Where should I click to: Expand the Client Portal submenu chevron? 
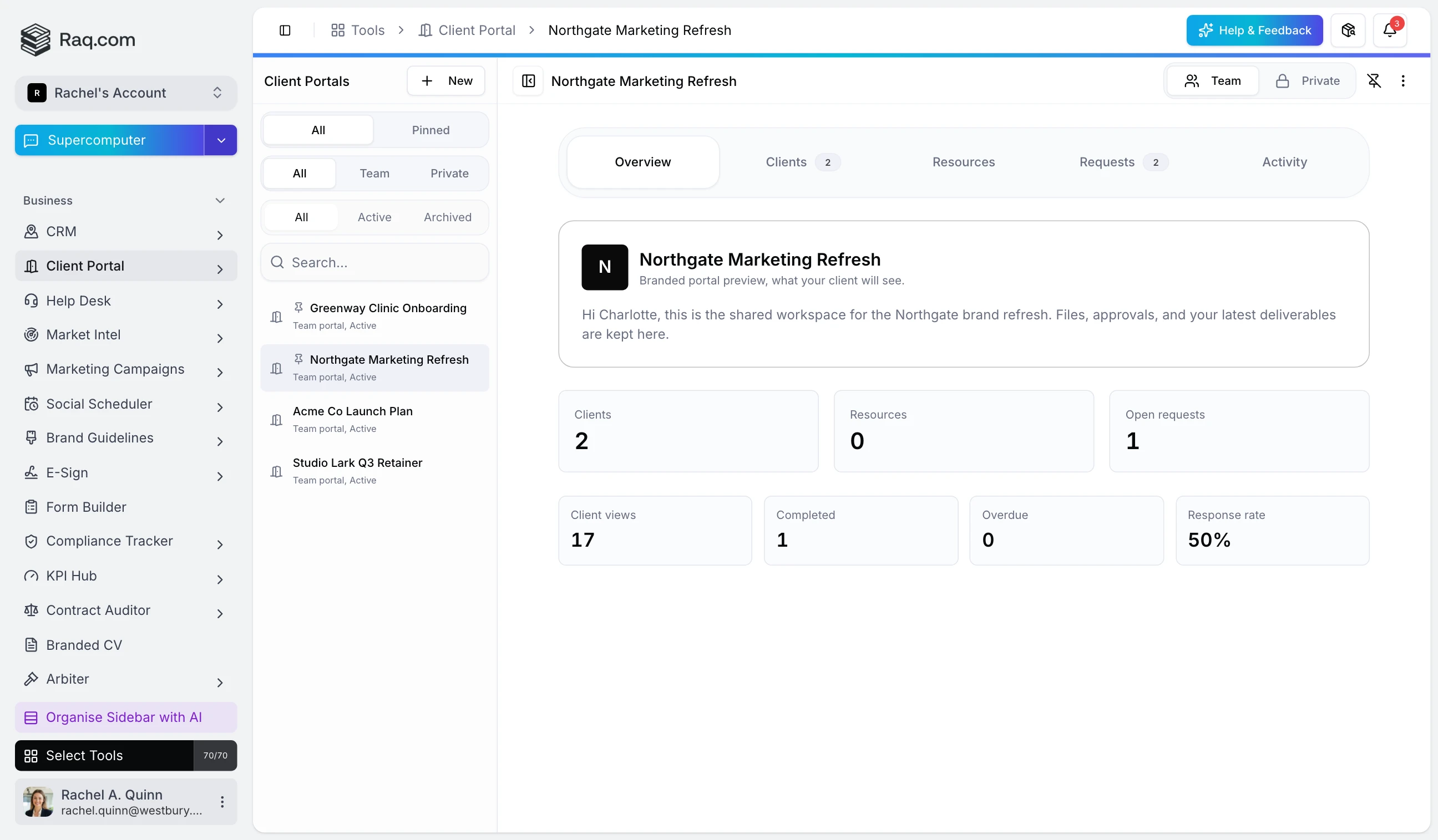pyautogui.click(x=220, y=269)
